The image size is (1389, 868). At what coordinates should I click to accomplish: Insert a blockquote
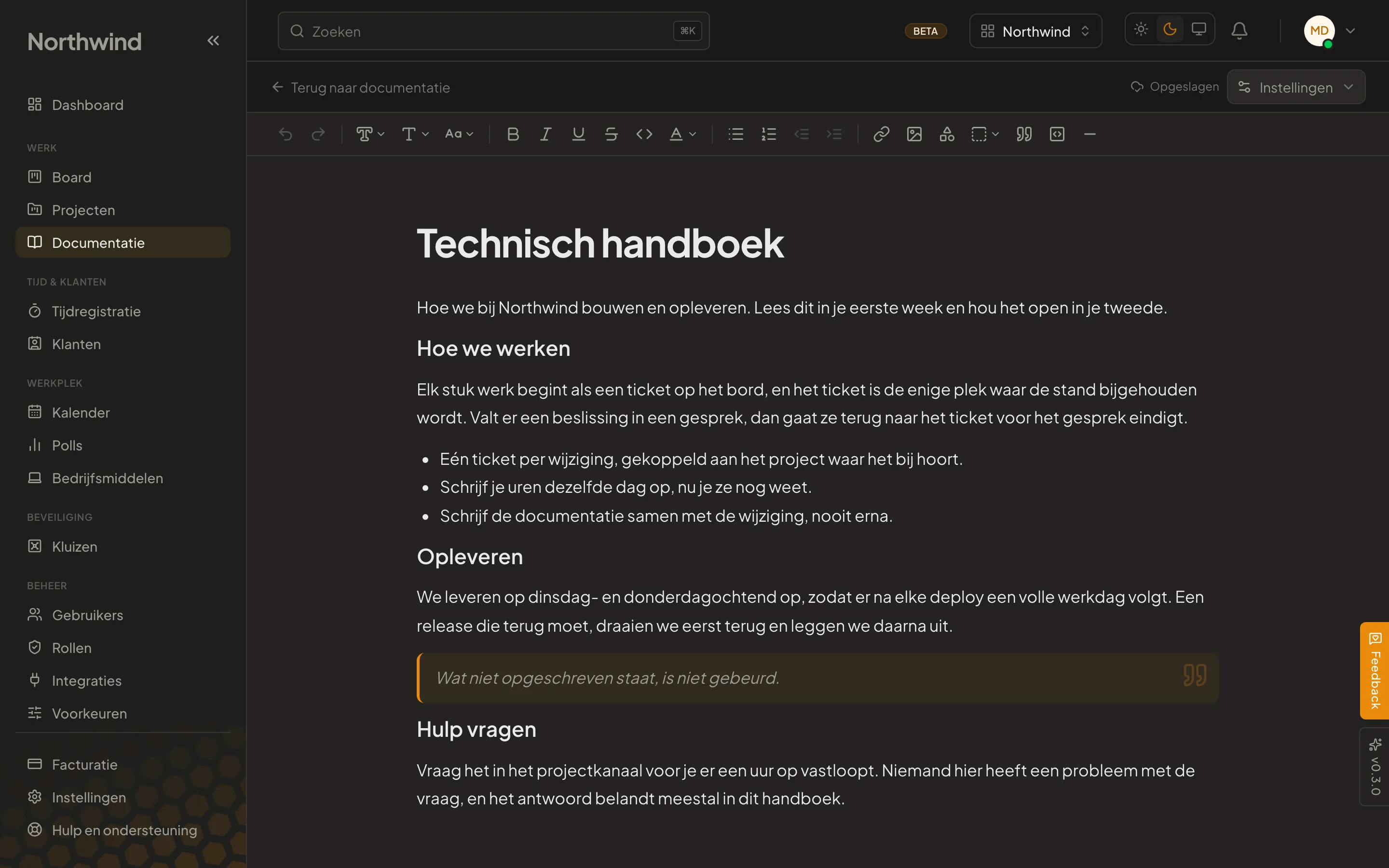click(x=1024, y=135)
